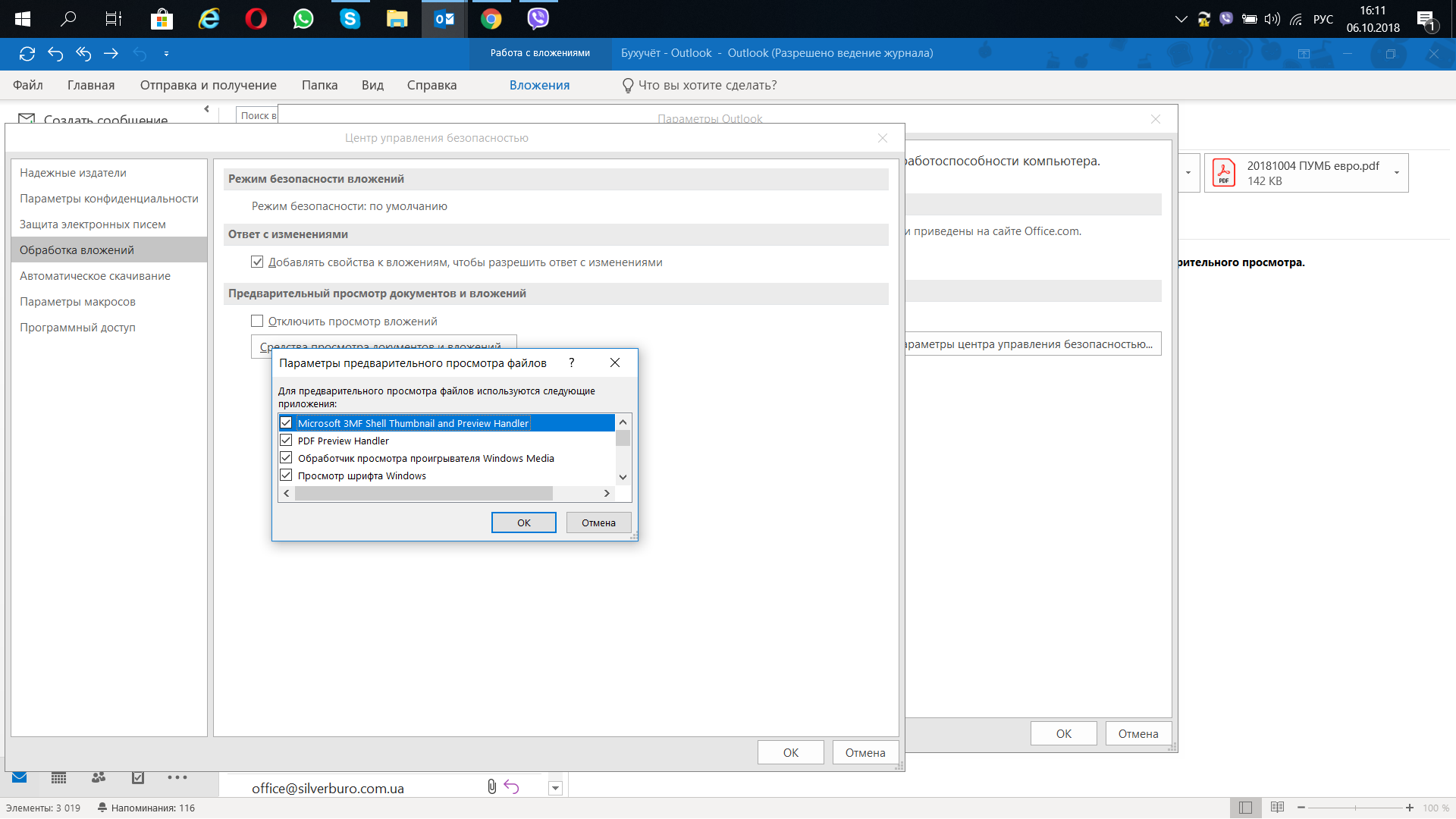The height and width of the screenshot is (819, 1456).
Task: Open the message list filter dropdown arrow
Action: tap(555, 788)
